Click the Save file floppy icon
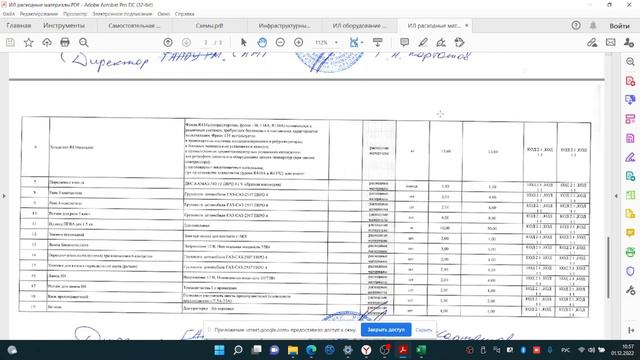This screenshot has width=640, height=360. click(10, 42)
